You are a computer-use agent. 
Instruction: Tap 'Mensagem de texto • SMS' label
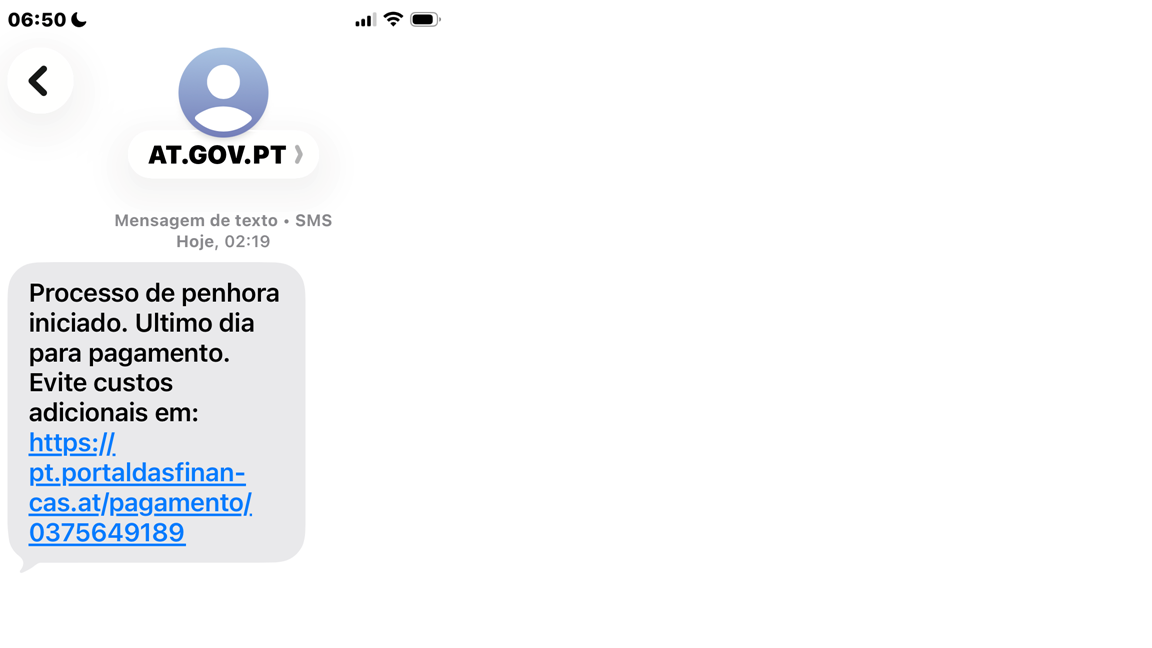223,220
